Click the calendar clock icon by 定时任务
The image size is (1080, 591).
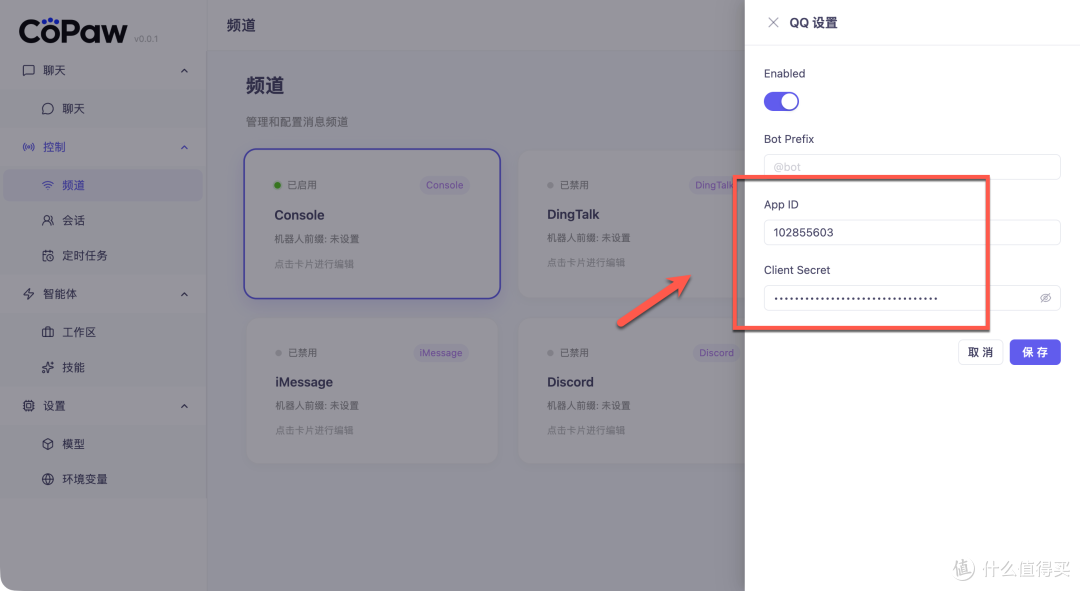48,256
